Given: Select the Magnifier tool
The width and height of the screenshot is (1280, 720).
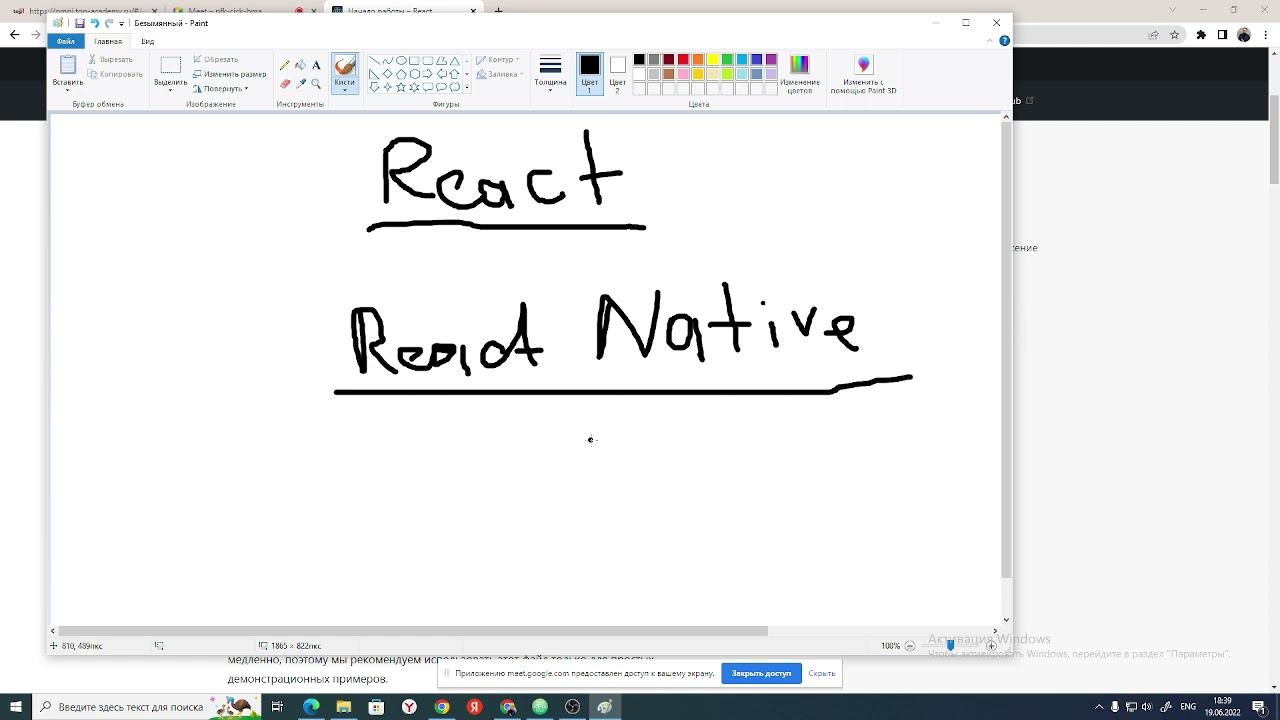Looking at the screenshot, I should pos(316,84).
